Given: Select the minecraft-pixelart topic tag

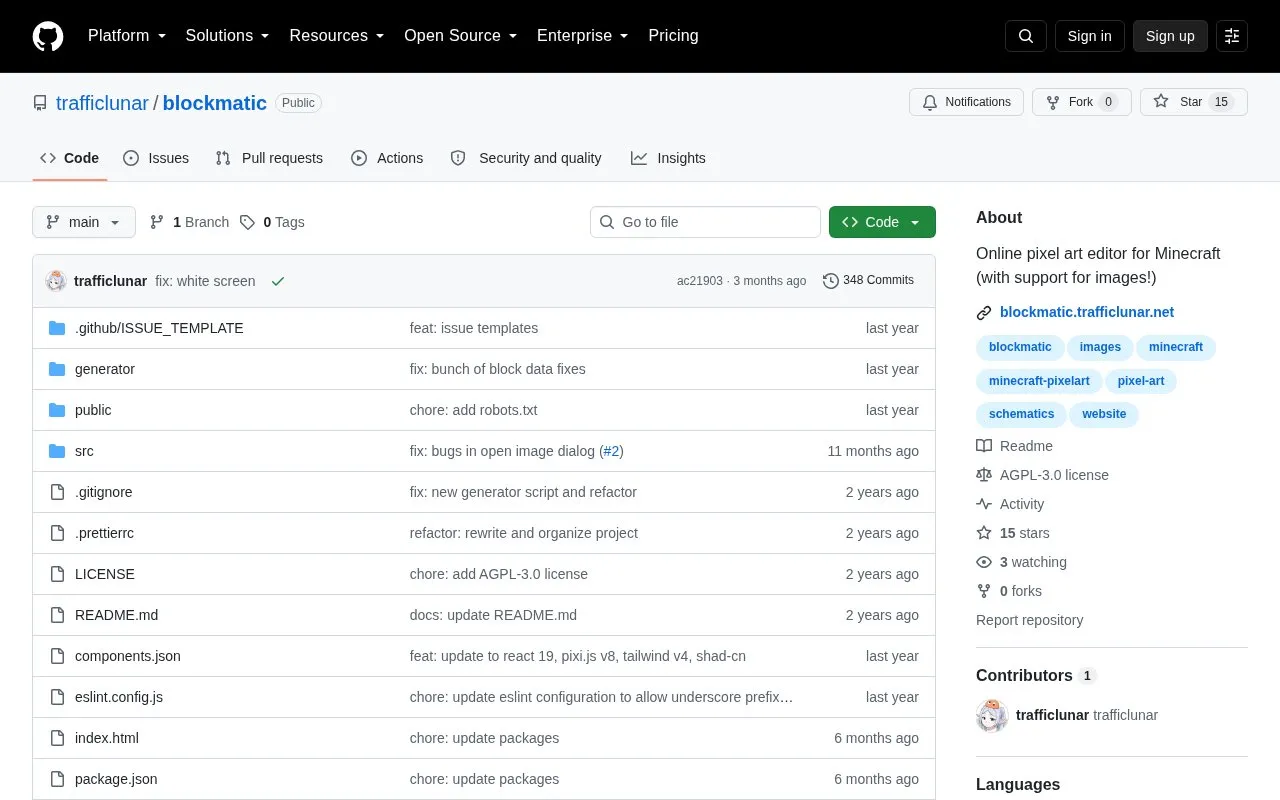Looking at the screenshot, I should 1039,381.
